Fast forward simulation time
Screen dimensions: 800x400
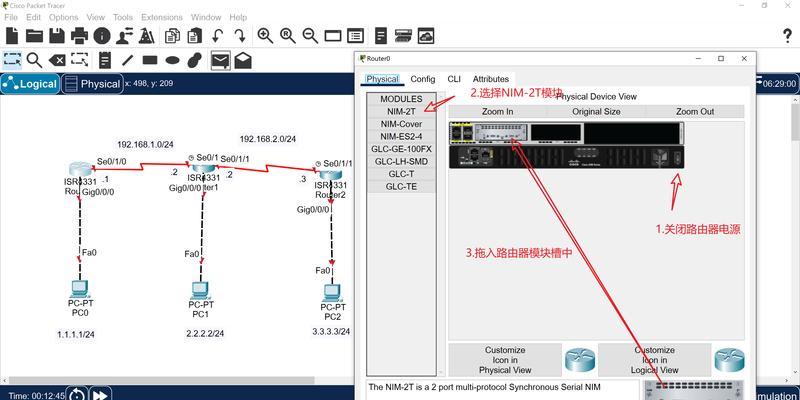pos(100,394)
